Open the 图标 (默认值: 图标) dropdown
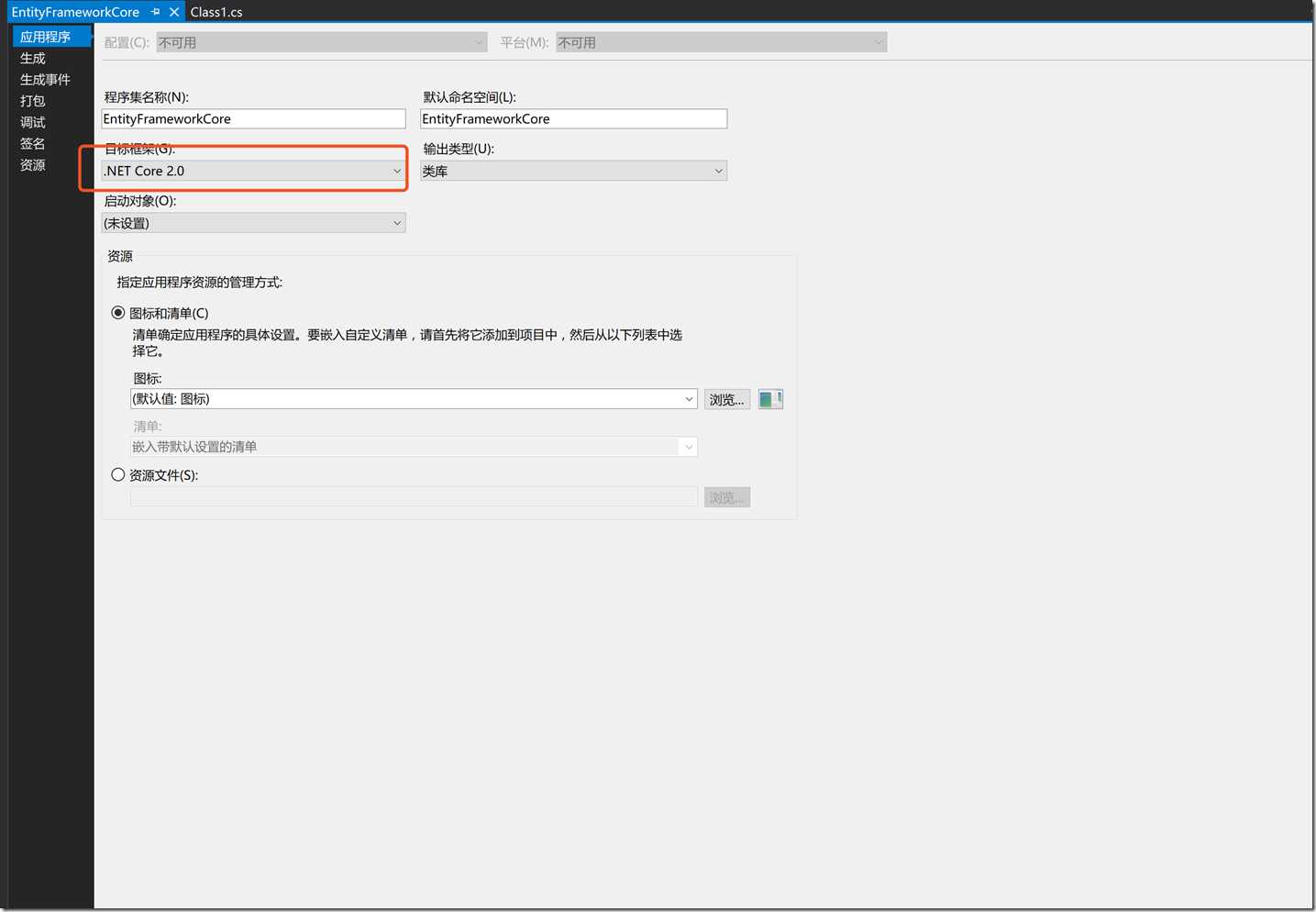This screenshot has width=1316, height=912. (x=414, y=399)
